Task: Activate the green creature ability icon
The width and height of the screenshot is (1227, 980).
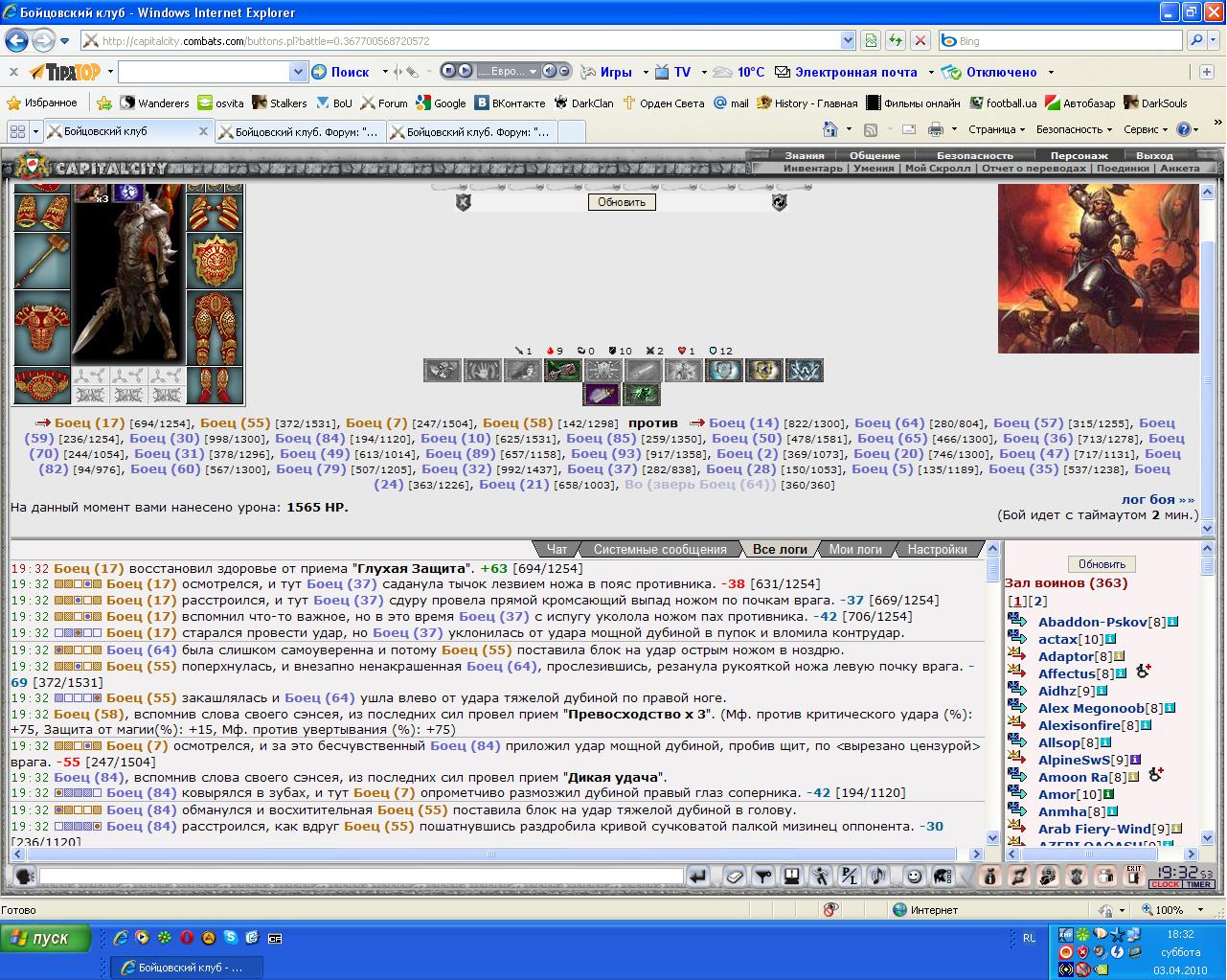Action: click(x=642, y=394)
